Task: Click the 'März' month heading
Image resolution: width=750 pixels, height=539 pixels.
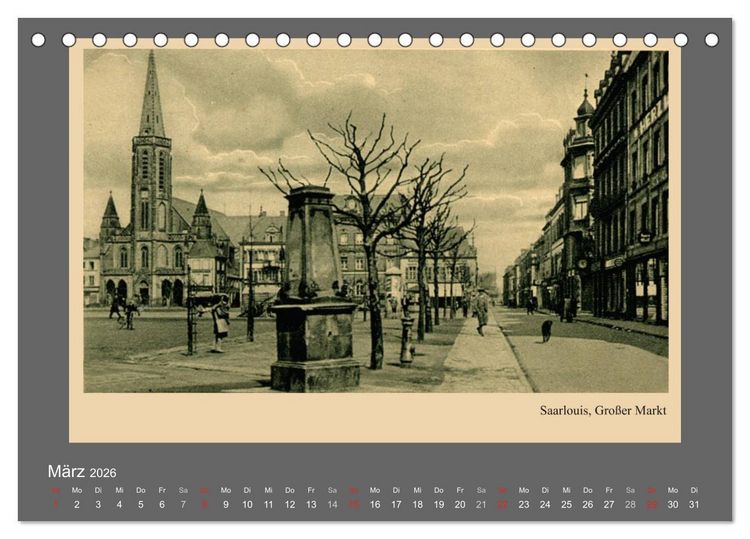Action: pos(66,471)
